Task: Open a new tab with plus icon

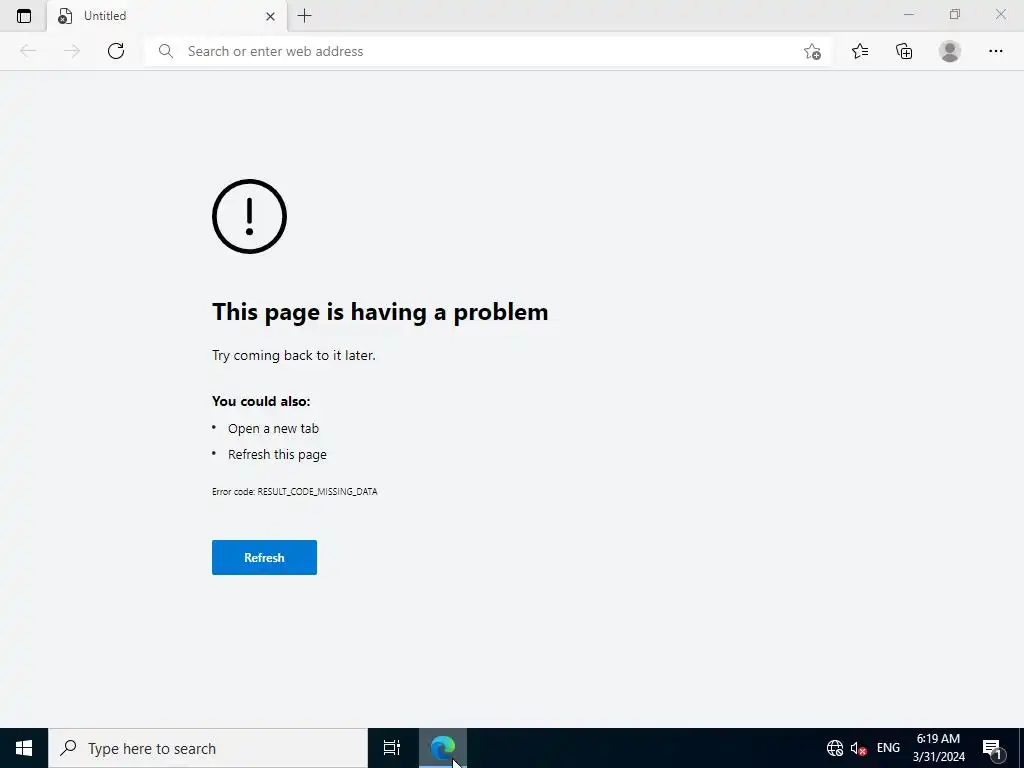Action: (x=304, y=16)
